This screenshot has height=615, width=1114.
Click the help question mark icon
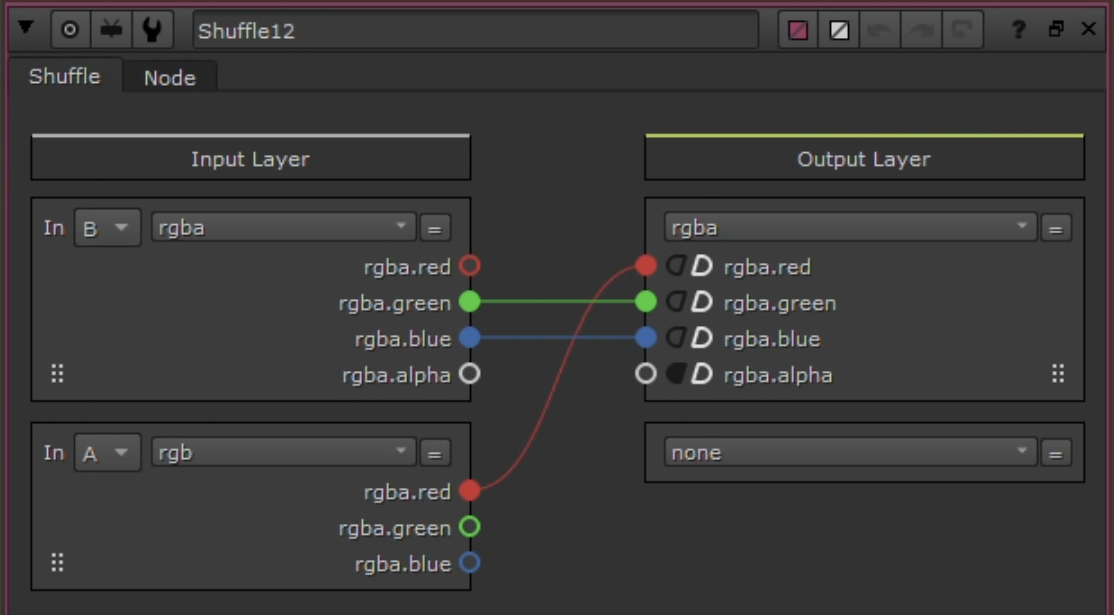tap(1017, 28)
